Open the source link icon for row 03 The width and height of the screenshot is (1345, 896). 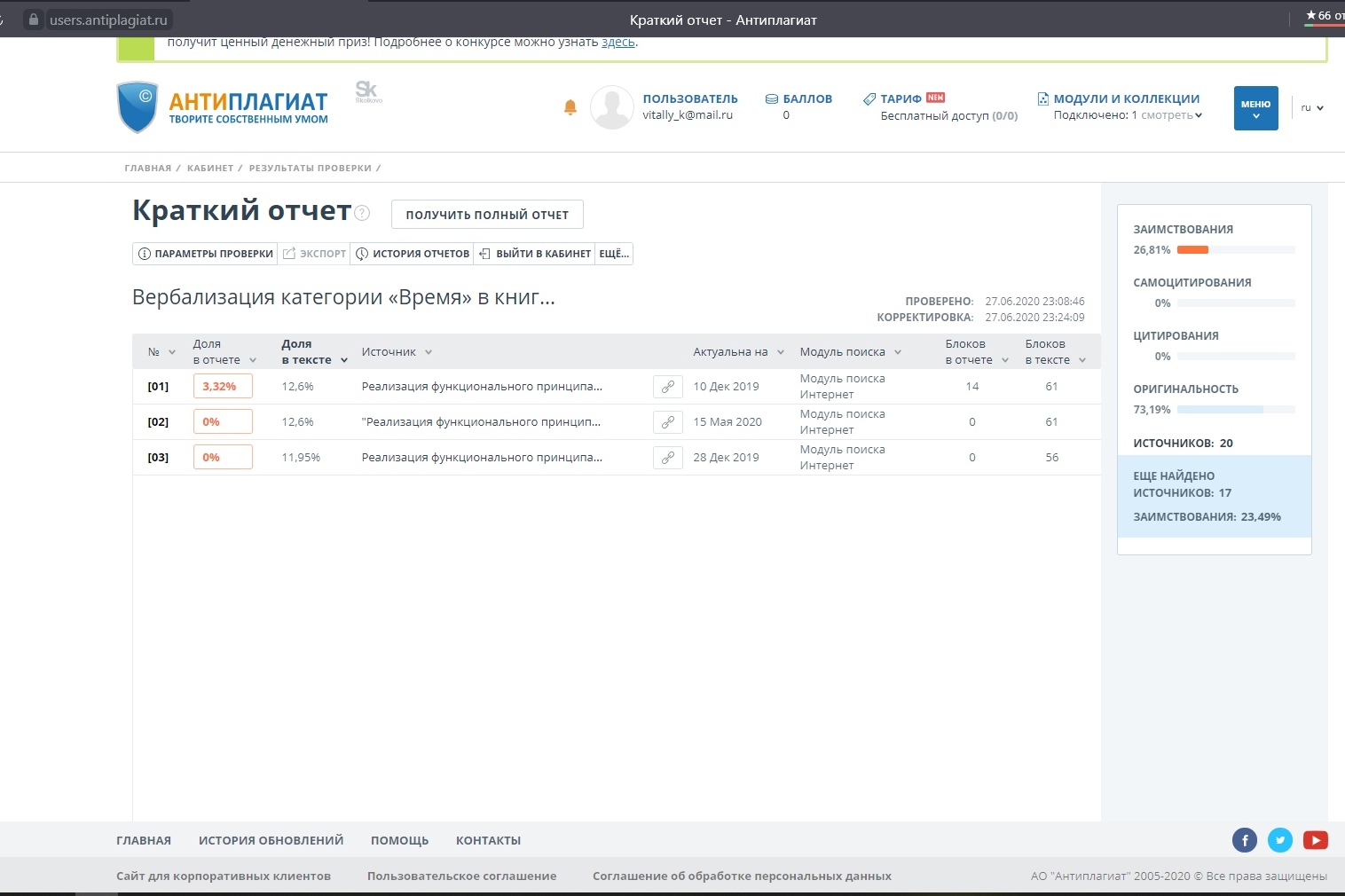click(x=667, y=458)
